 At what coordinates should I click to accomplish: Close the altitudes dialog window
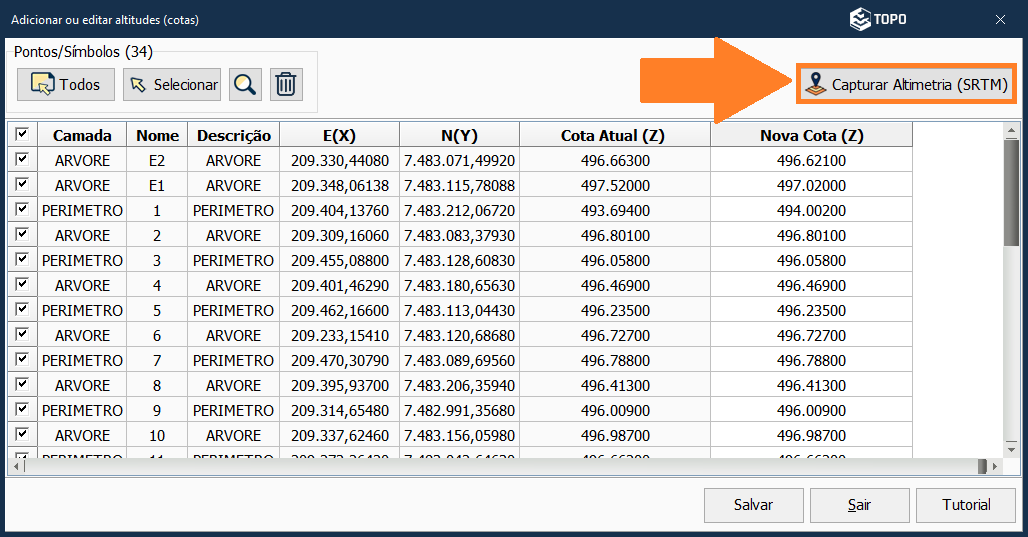click(1000, 19)
